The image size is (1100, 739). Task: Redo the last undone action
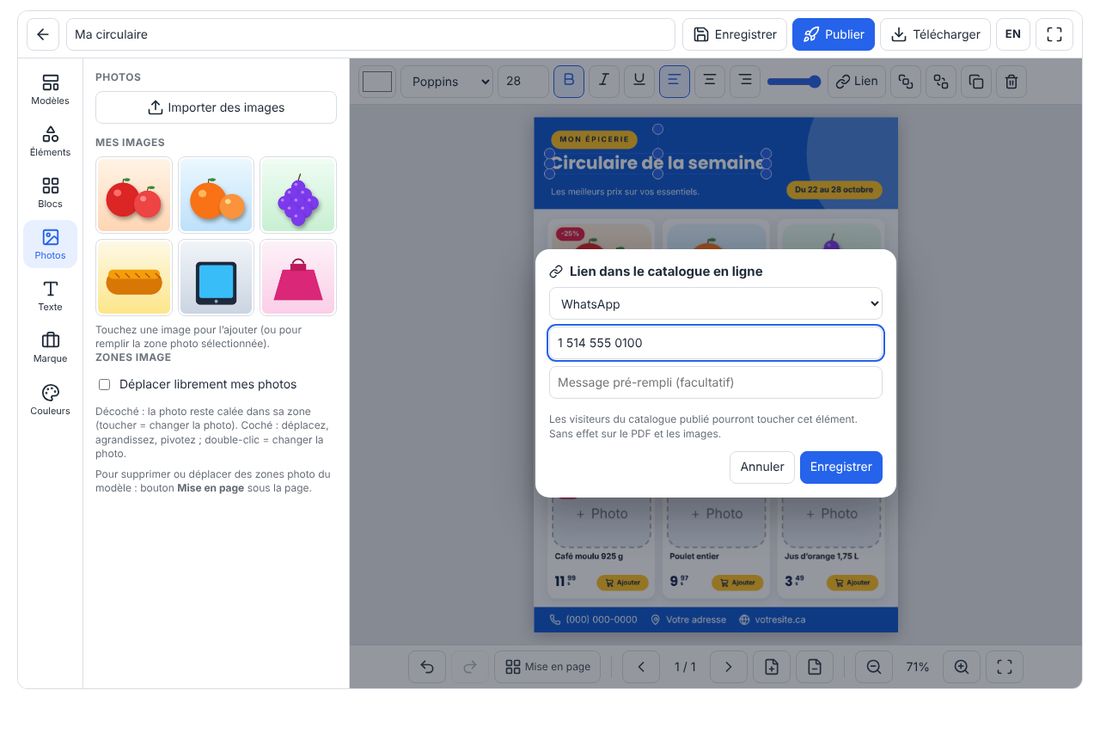pos(469,667)
